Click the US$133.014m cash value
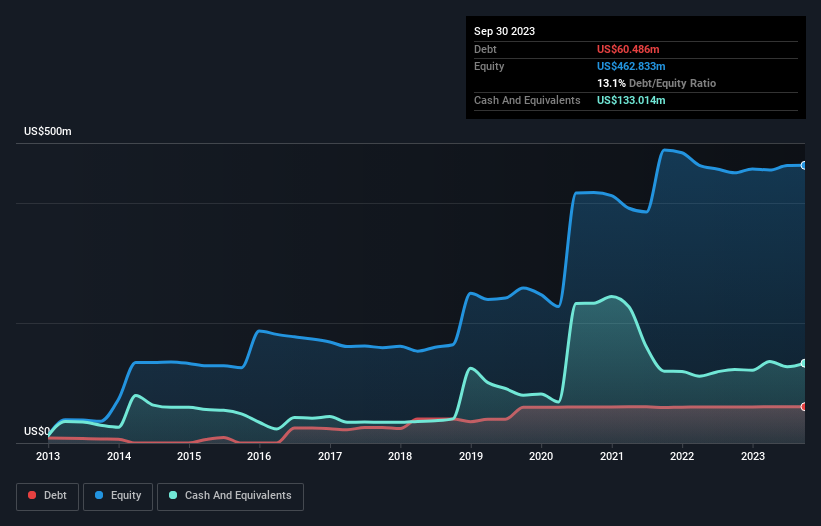This screenshot has height=526, width=821. 631,100
